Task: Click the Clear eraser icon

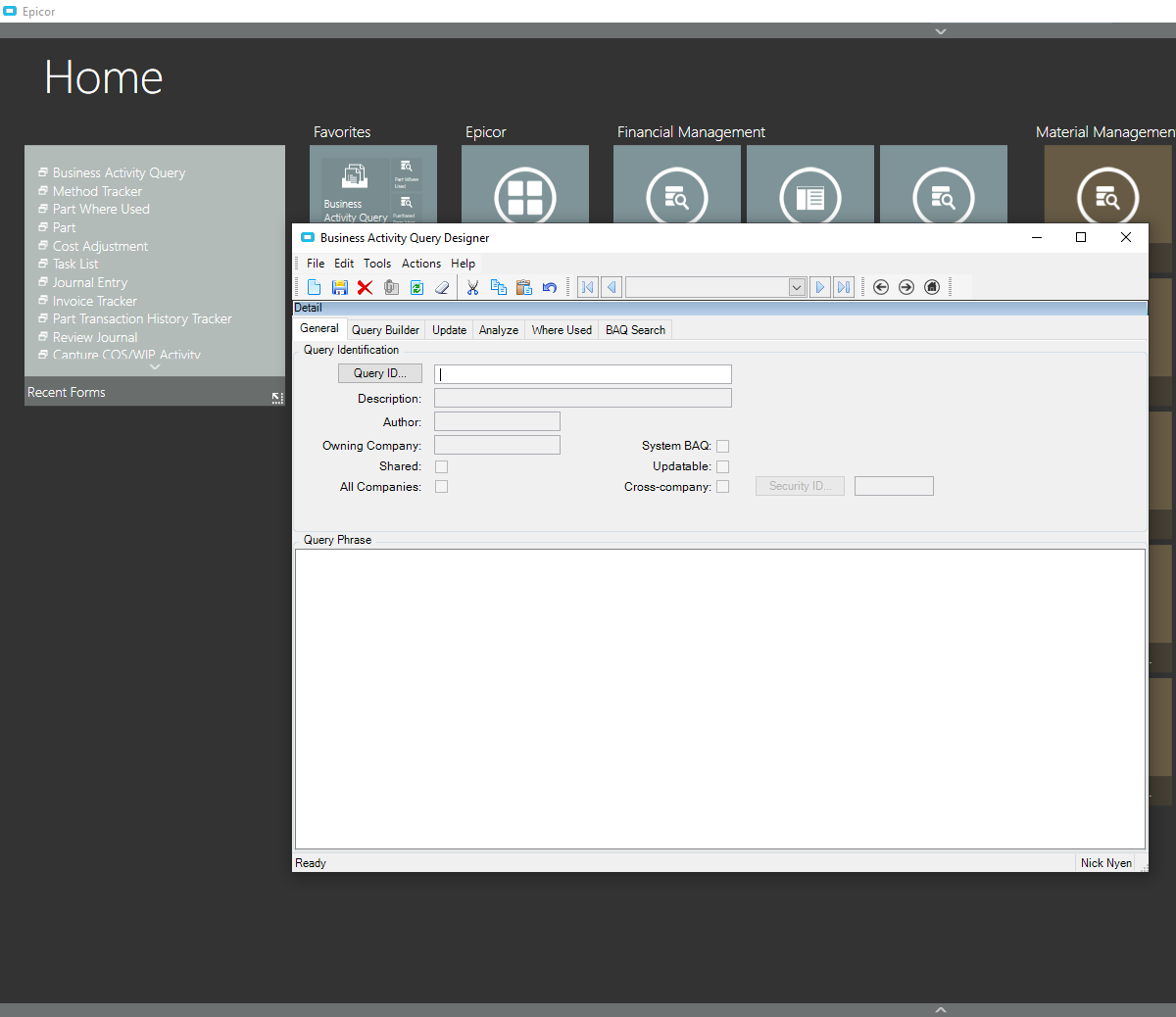Action: click(442, 287)
